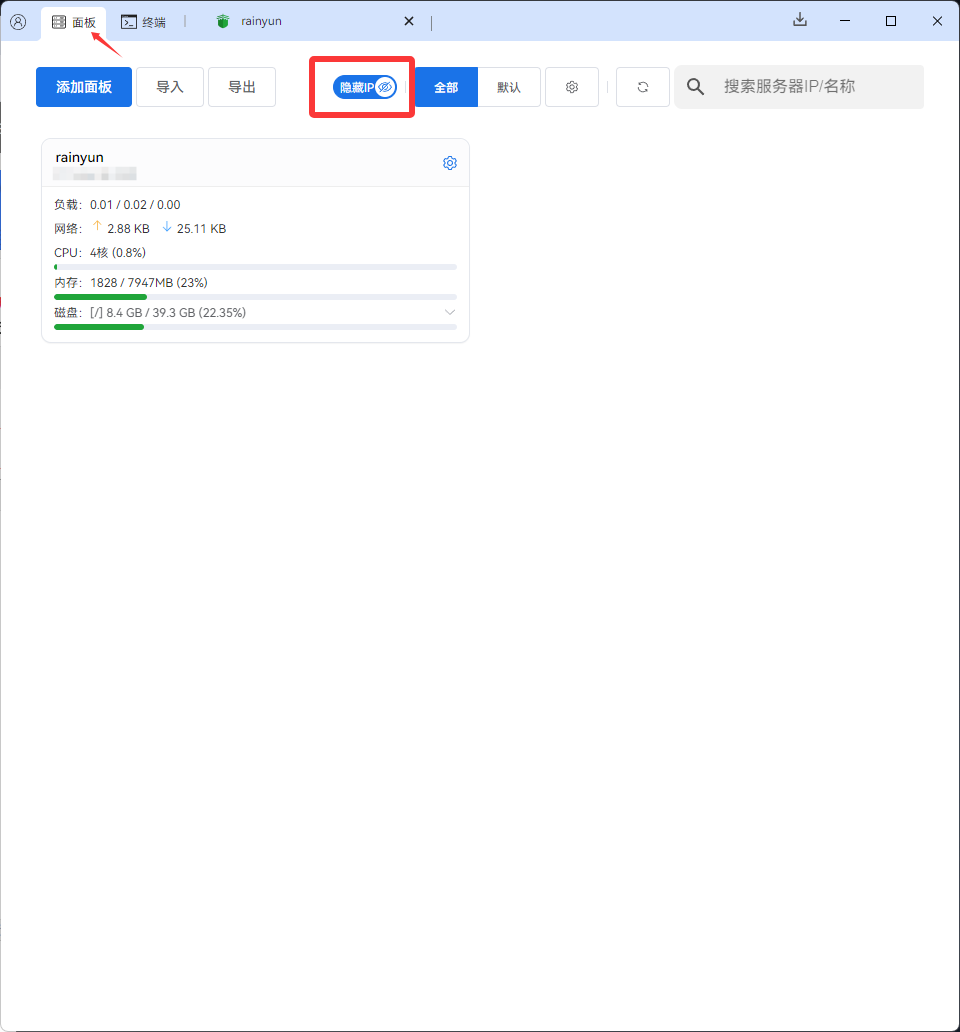Click the download arrow next to 25.11 KB
This screenshot has height=1032, width=960.
[x=167, y=228]
